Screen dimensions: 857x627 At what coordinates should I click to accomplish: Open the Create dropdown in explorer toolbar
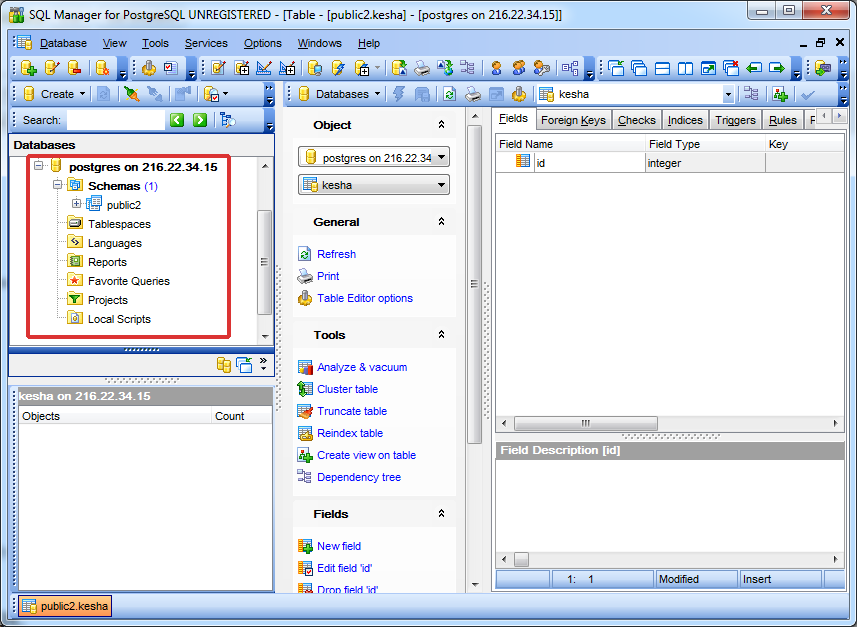pos(55,94)
